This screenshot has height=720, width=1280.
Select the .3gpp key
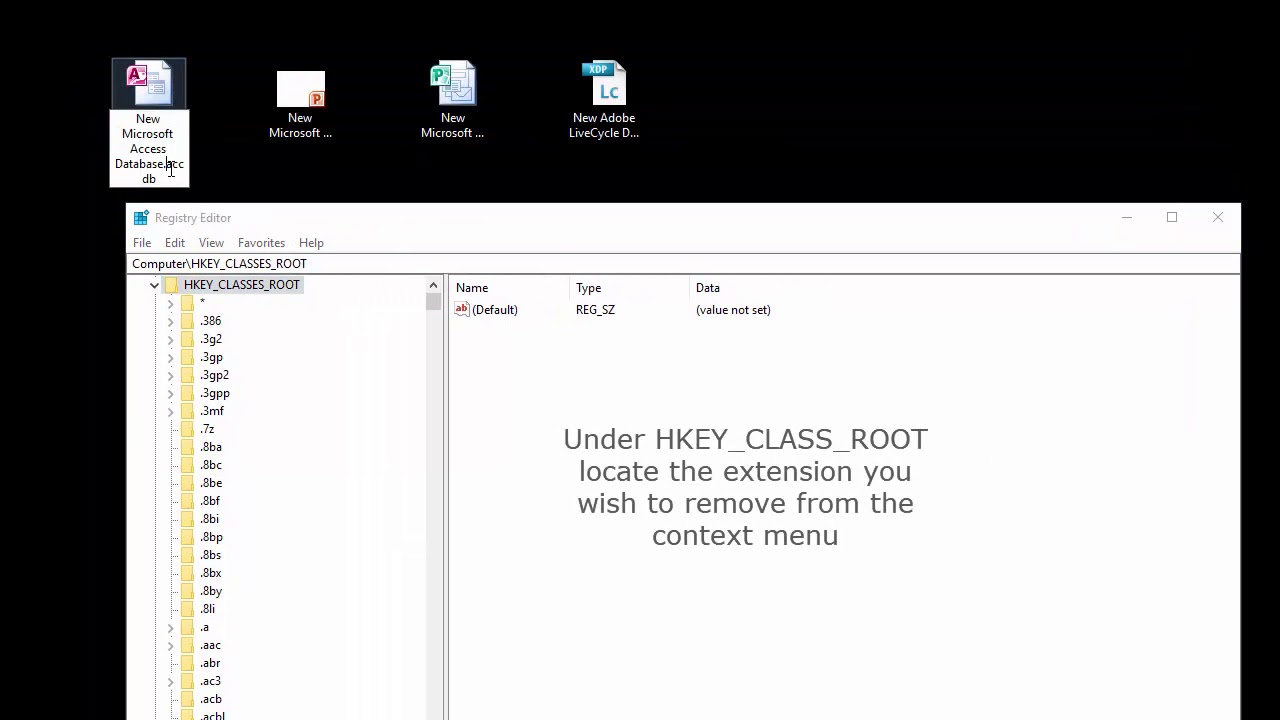pos(215,393)
